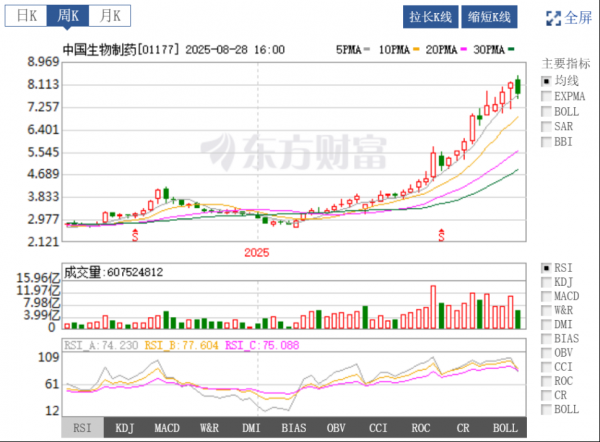Switch to the 日K daily chart tab
Image resolution: width=600 pixels, height=442 pixels.
pyautogui.click(x=26, y=16)
